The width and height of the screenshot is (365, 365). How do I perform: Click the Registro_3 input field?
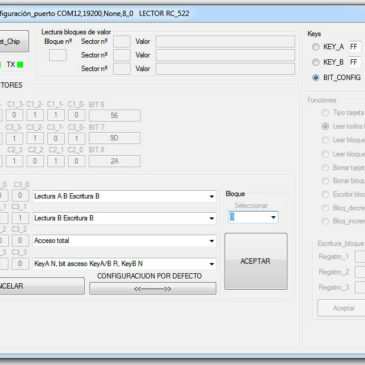[360, 287]
